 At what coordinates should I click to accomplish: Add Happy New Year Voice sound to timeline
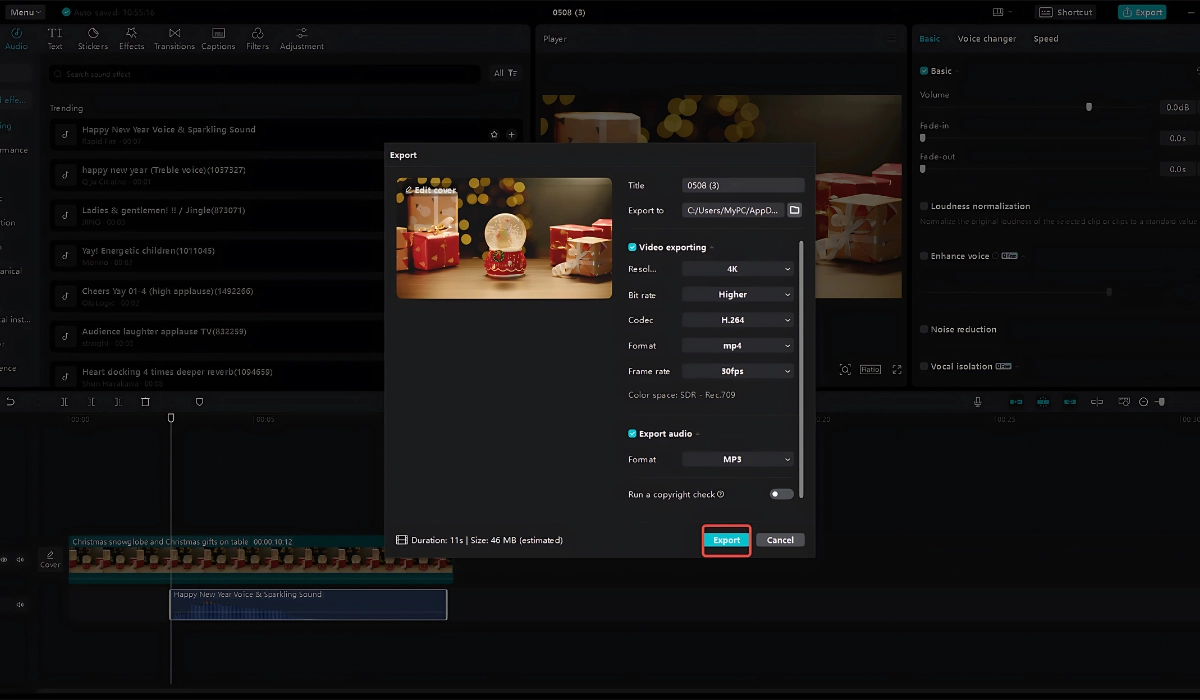point(512,135)
